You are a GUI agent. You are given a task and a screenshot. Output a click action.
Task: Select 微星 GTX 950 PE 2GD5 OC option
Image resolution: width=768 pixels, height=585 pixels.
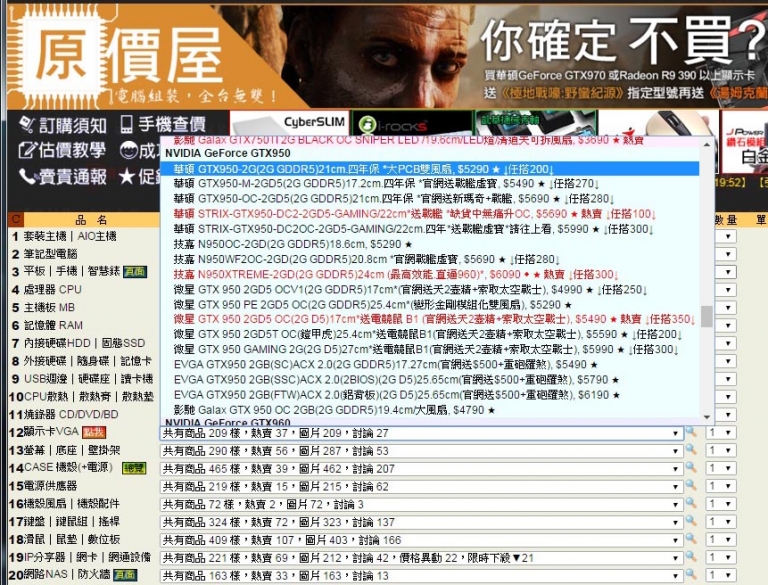click(430, 304)
